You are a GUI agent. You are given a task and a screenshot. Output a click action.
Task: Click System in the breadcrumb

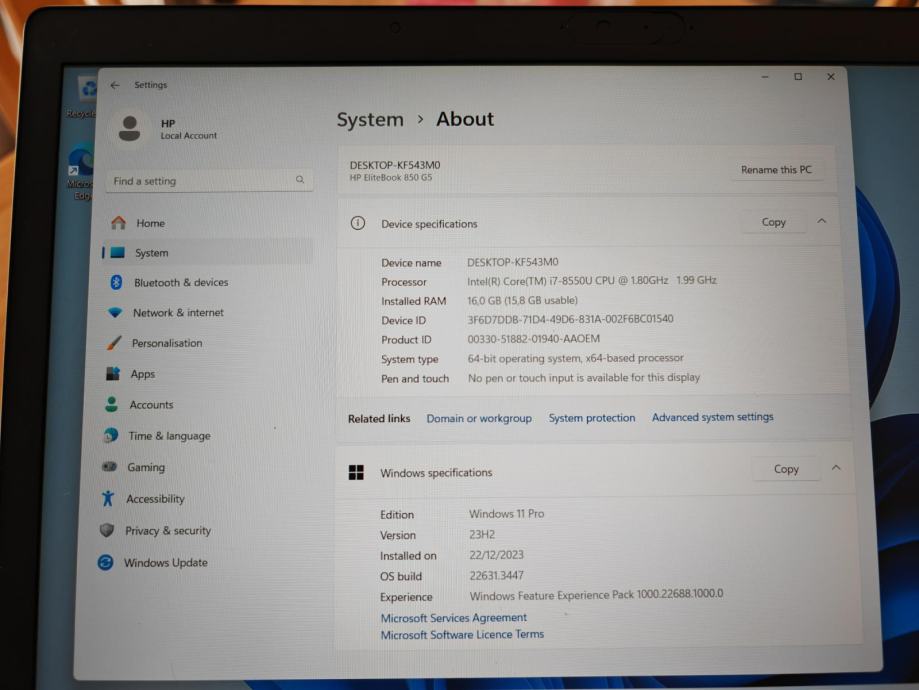point(370,120)
